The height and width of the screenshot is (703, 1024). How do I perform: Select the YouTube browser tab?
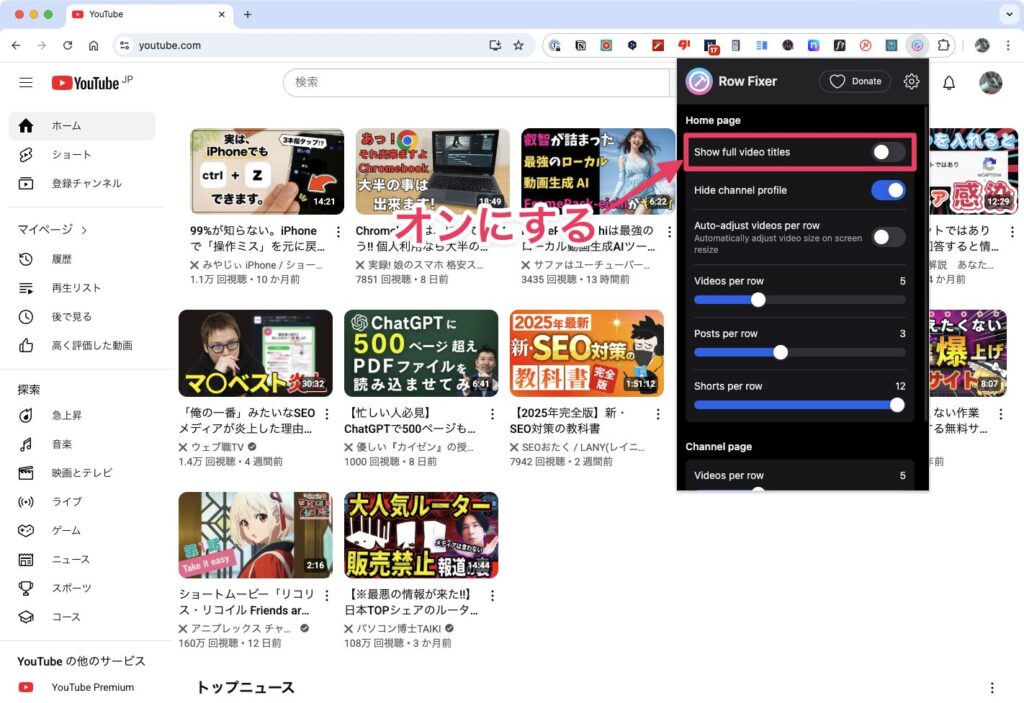click(x=149, y=14)
